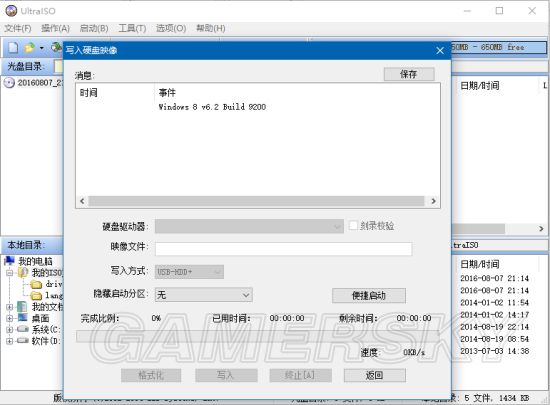Click the Open file icon in toolbar

point(30,48)
